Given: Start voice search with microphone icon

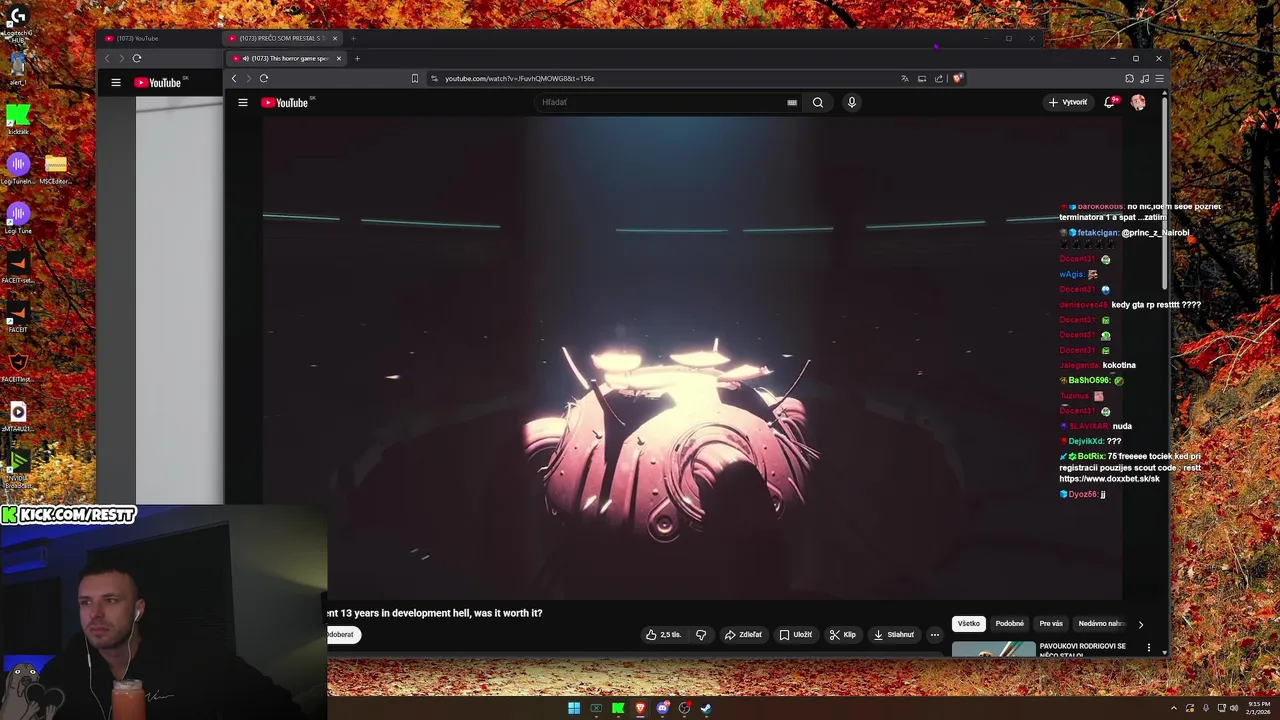Looking at the screenshot, I should pyautogui.click(x=852, y=102).
